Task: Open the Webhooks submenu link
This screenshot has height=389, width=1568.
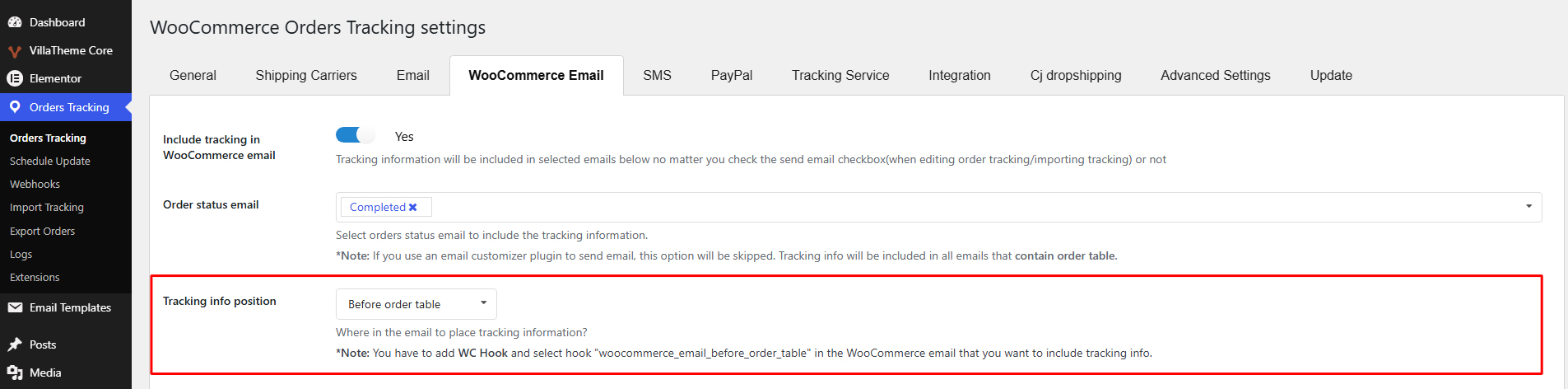Action: [35, 185]
